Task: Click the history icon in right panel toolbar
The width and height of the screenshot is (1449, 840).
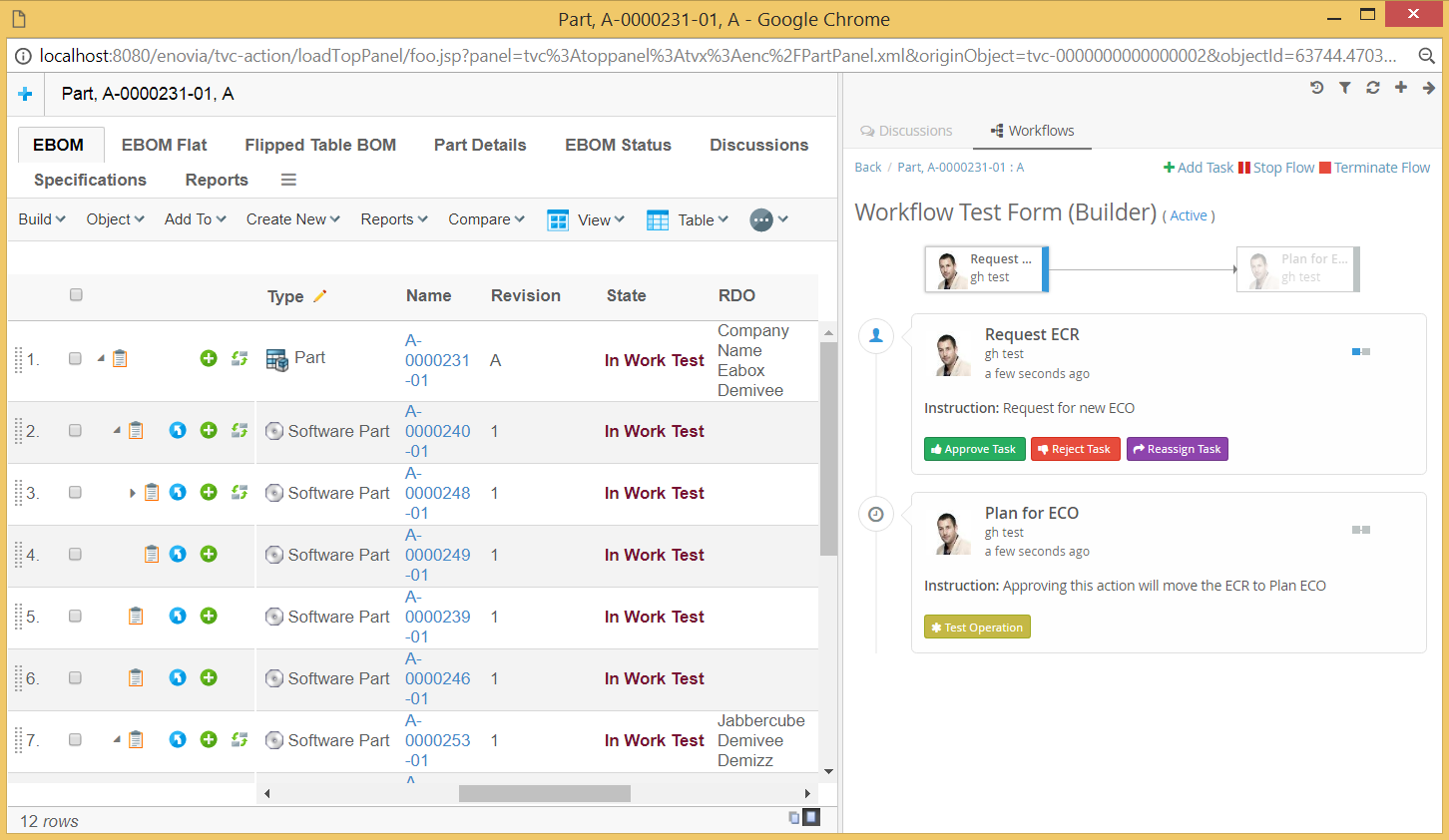Action: 1317,88
